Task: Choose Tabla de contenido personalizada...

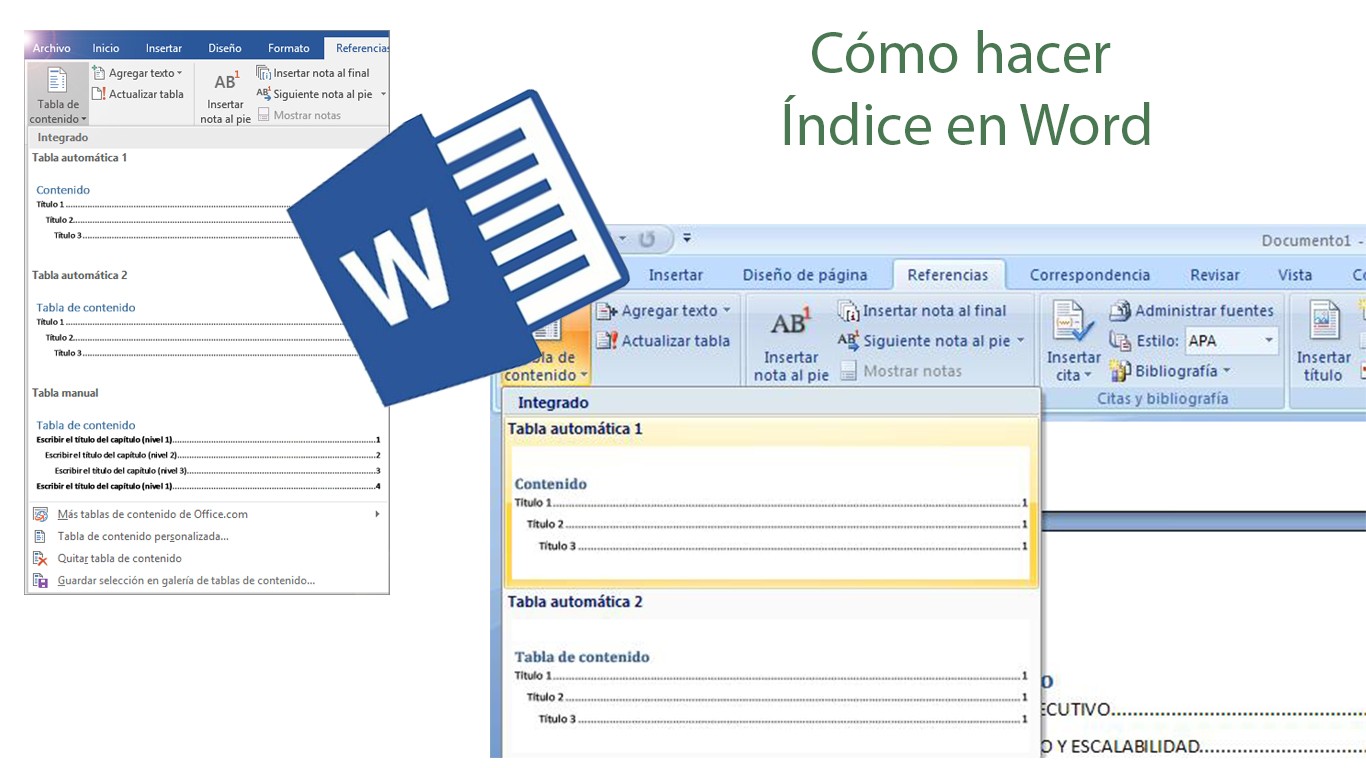Action: point(206,536)
